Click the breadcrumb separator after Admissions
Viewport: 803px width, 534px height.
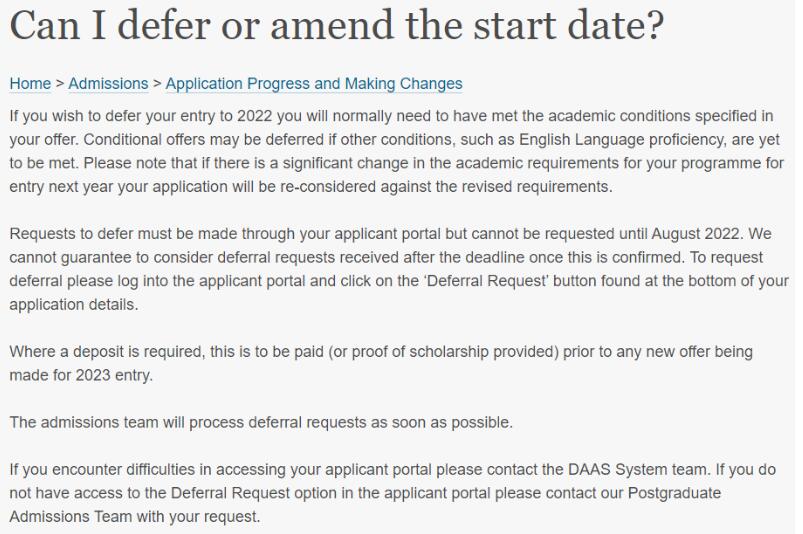(x=157, y=84)
